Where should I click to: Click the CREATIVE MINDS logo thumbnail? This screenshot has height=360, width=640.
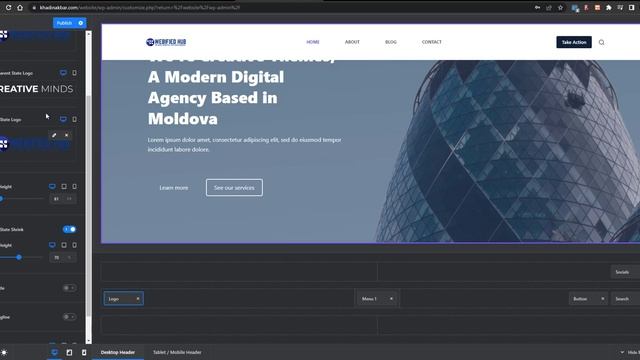pyautogui.click(x=37, y=89)
